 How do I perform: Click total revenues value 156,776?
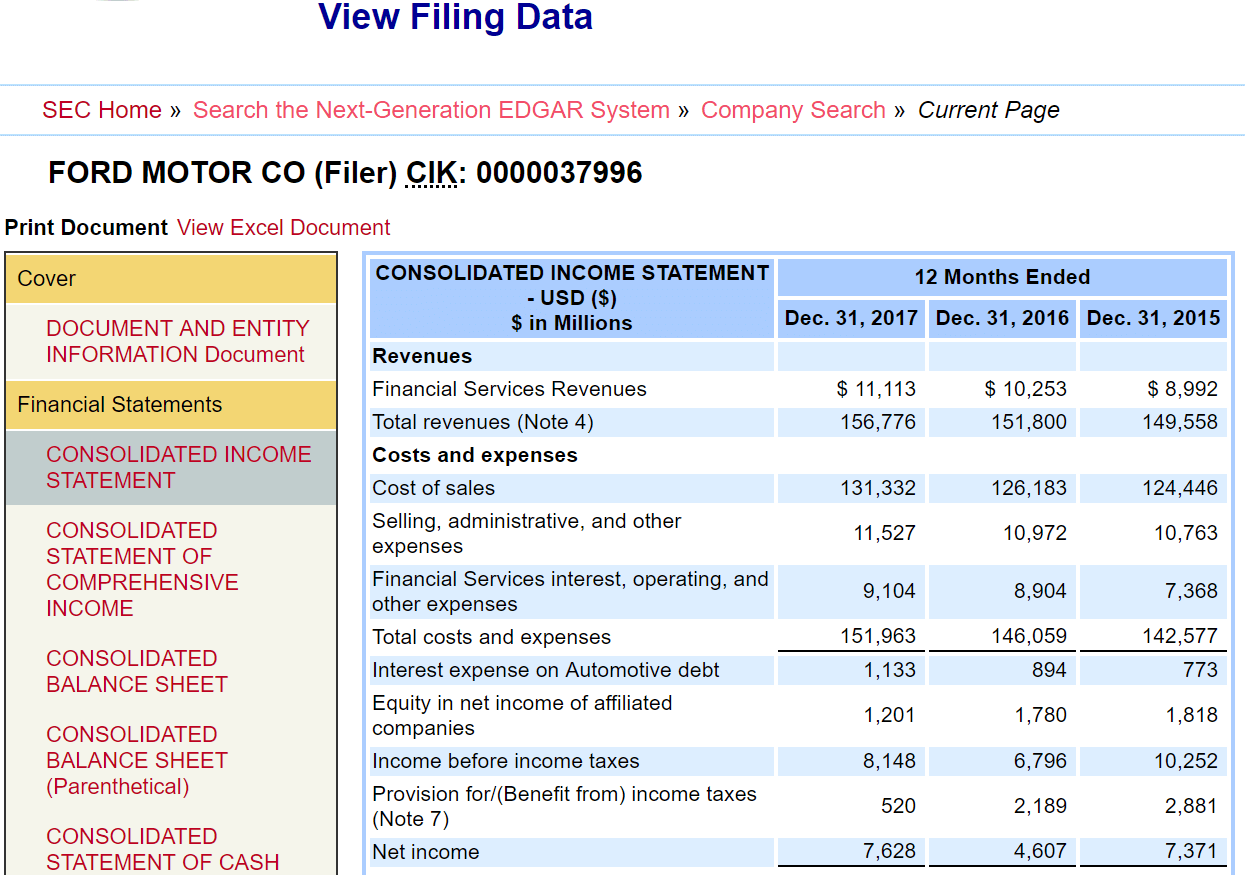coord(878,422)
